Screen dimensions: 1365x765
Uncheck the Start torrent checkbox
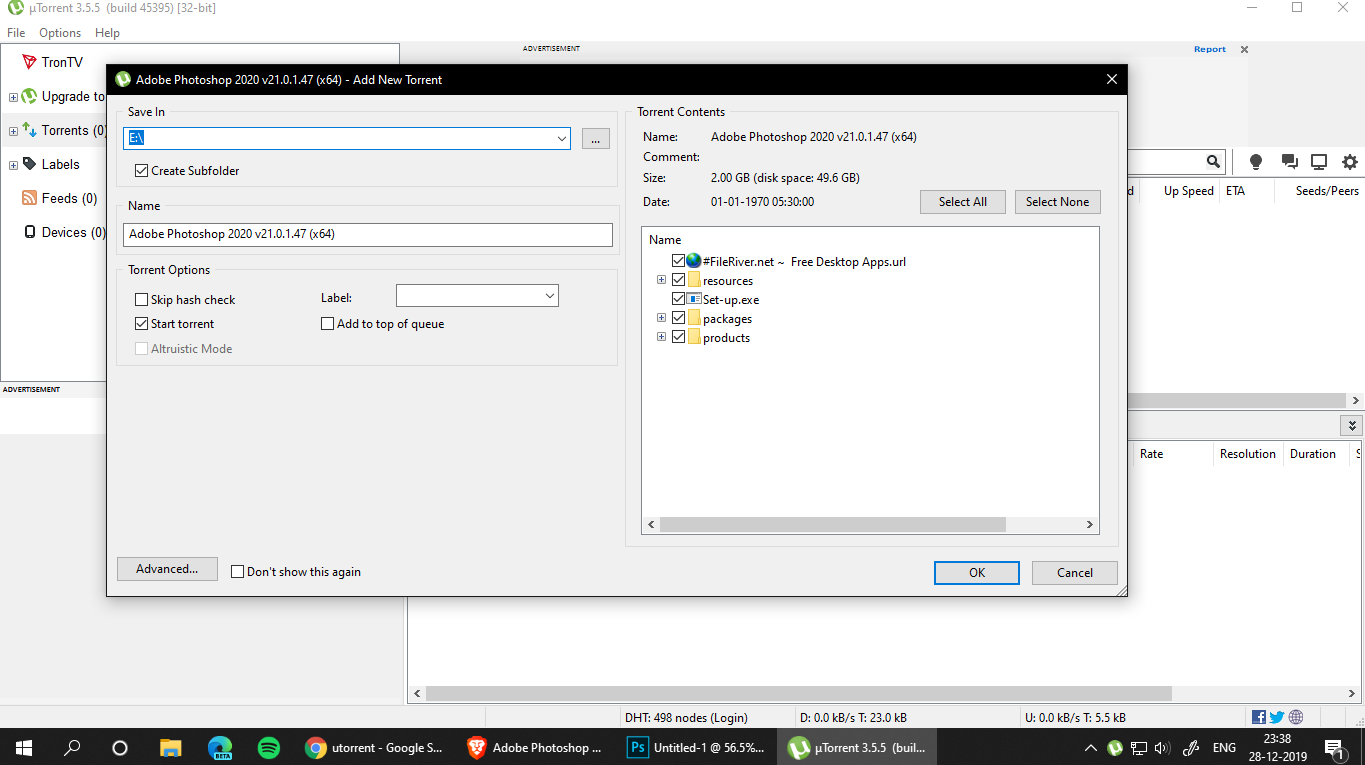142,324
